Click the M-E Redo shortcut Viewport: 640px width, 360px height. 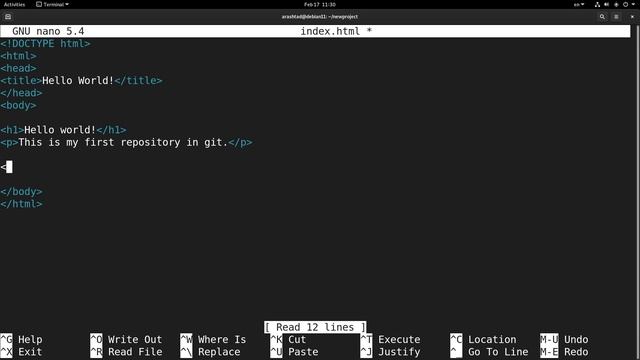(x=564, y=352)
